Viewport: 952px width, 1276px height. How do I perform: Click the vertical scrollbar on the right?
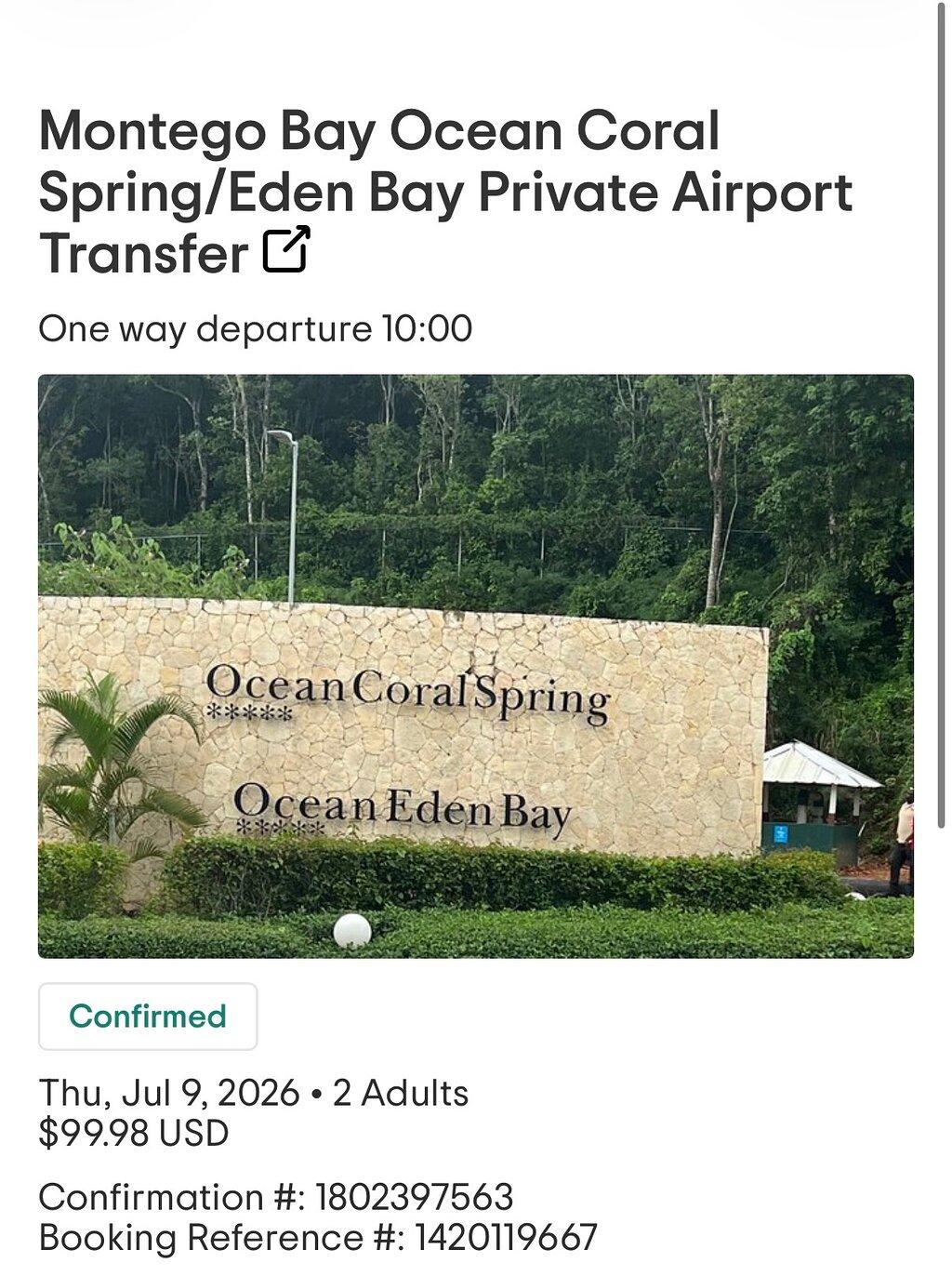942,414
